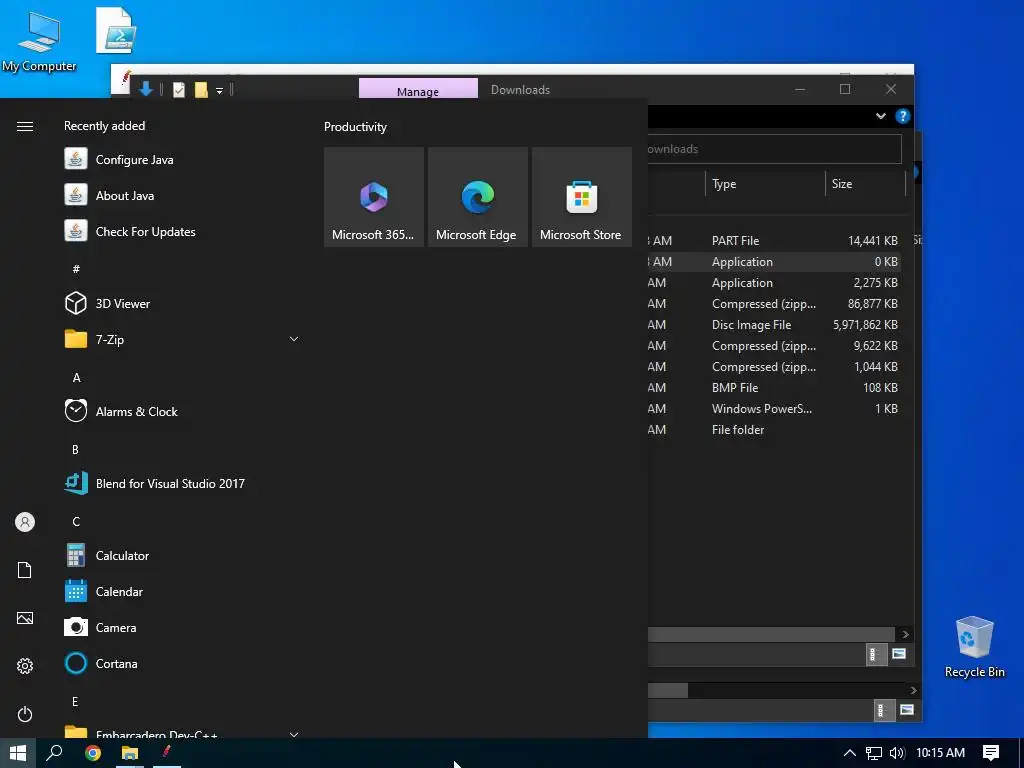Open volume control tray icon
Image resolution: width=1024 pixels, height=768 pixels.
897,753
